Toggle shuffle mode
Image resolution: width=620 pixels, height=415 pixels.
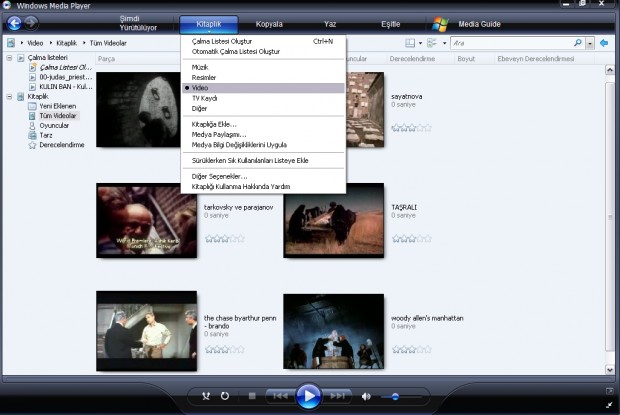click(206, 396)
